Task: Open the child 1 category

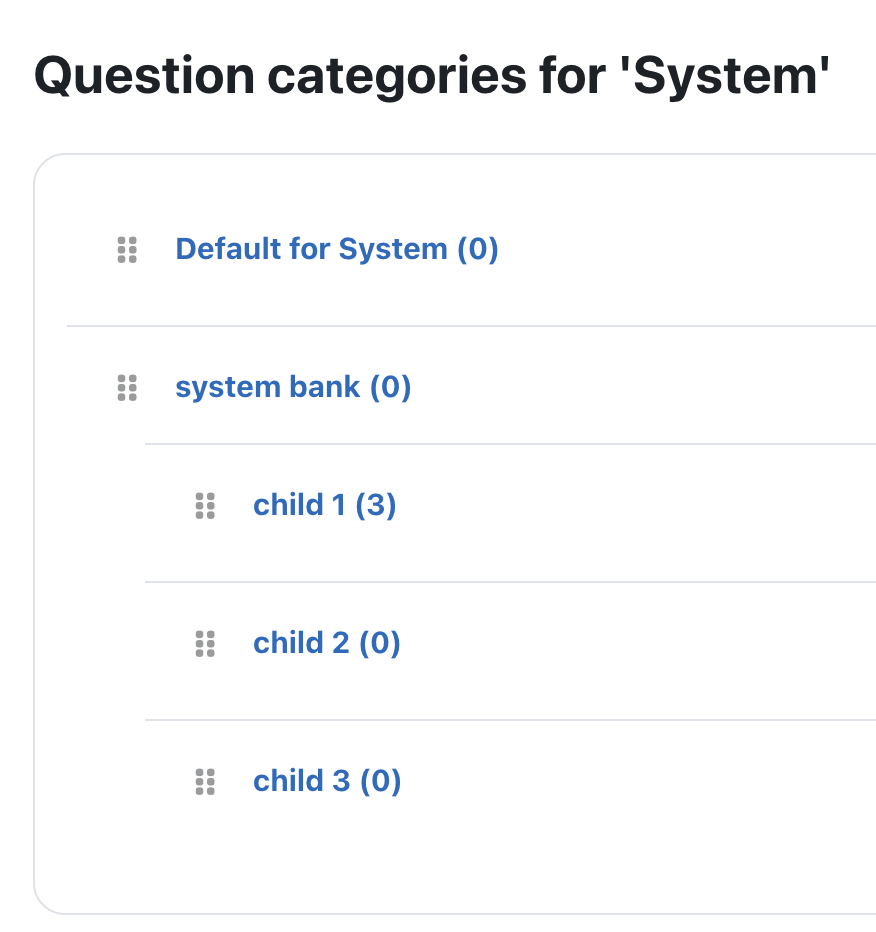Action: pyautogui.click(x=324, y=505)
